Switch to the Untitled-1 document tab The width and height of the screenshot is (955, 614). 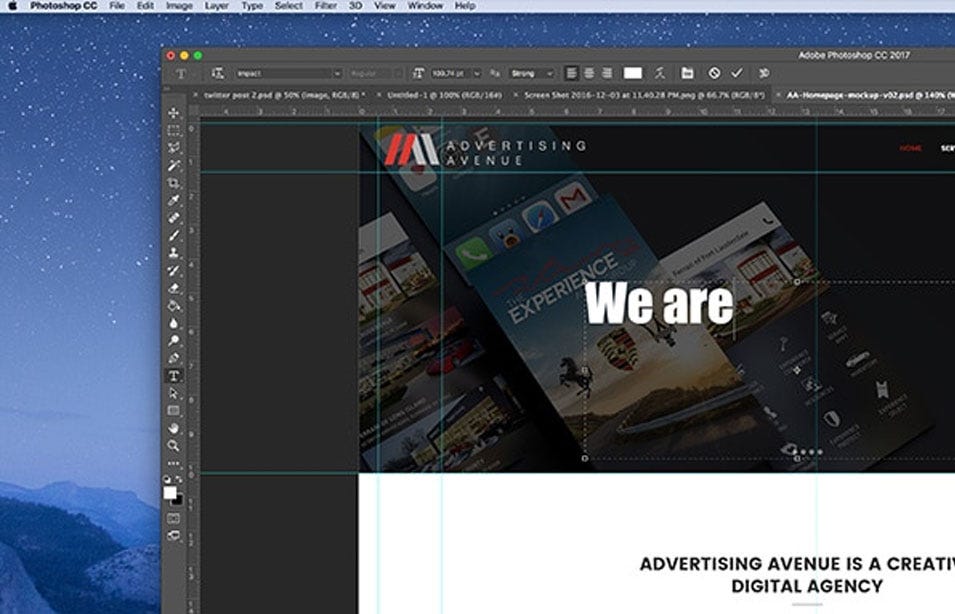[x=445, y=95]
